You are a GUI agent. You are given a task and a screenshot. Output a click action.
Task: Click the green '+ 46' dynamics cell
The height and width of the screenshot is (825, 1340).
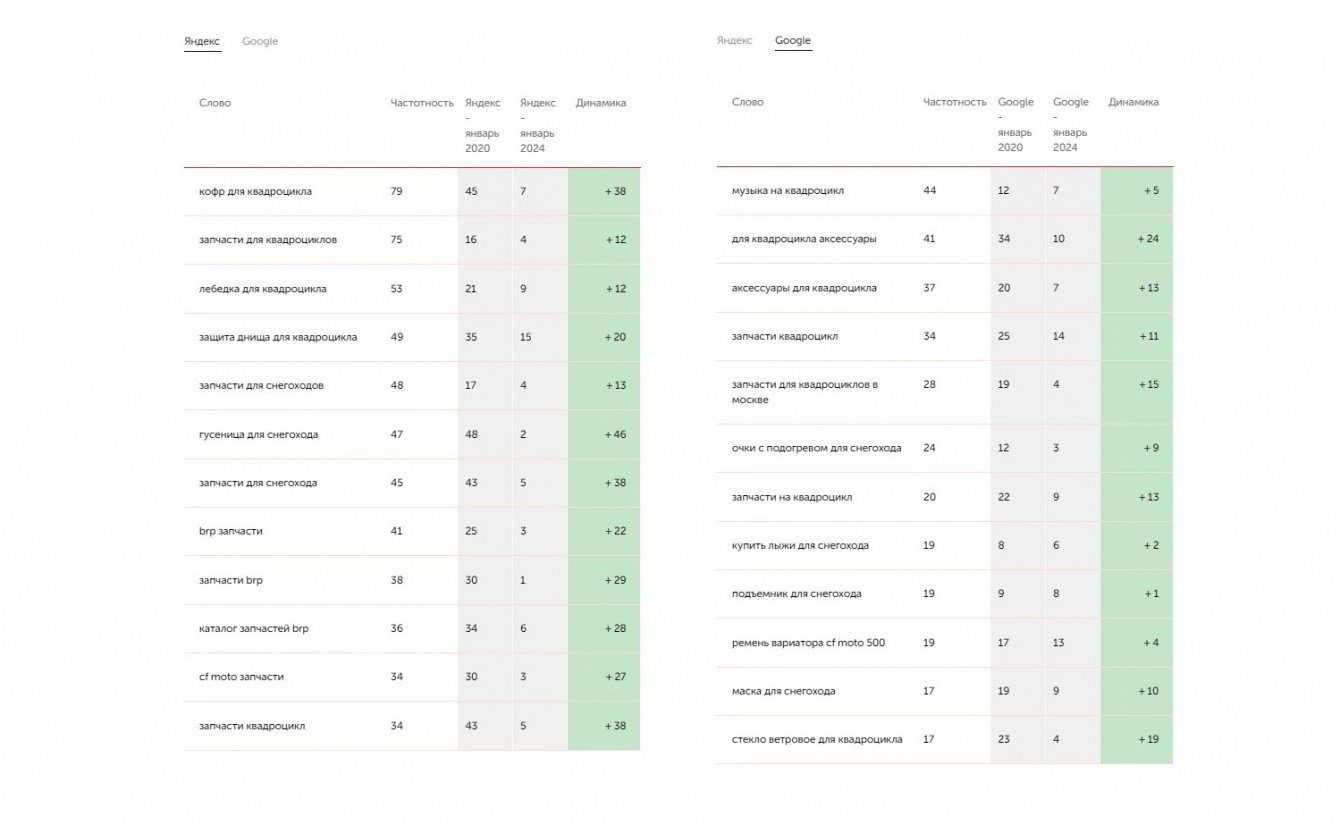point(604,435)
